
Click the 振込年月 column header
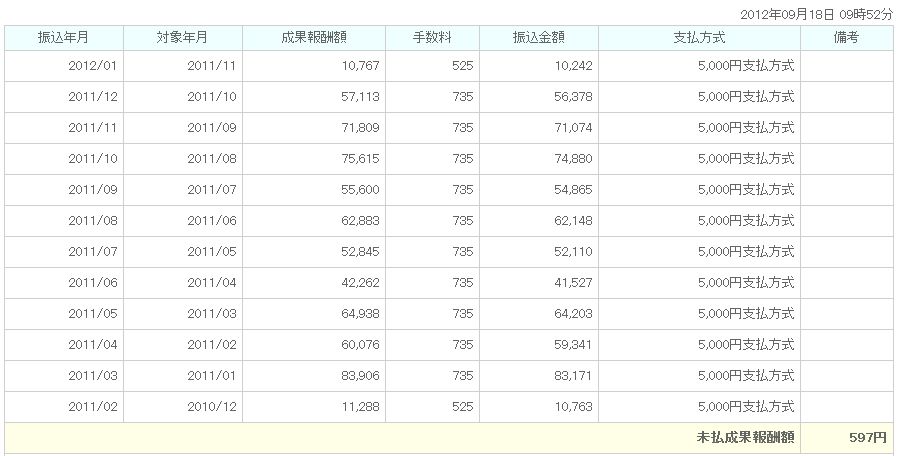click(x=64, y=38)
